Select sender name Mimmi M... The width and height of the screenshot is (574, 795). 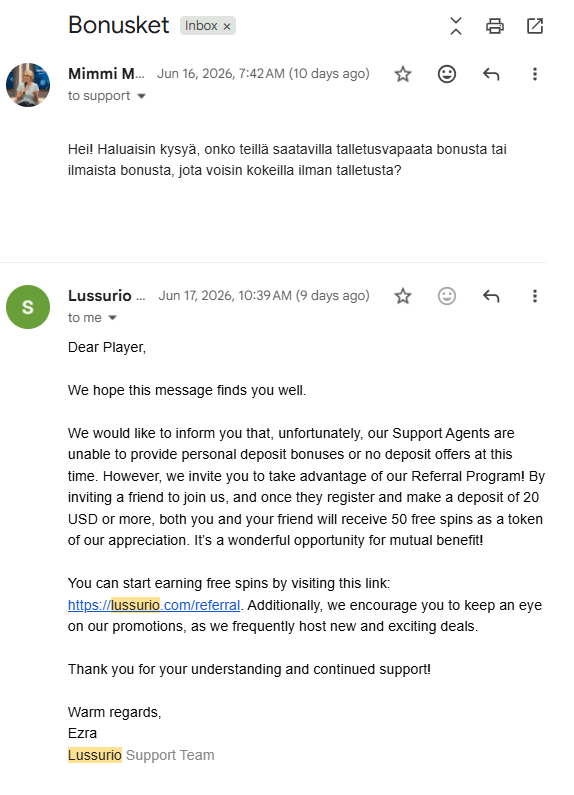(x=106, y=74)
